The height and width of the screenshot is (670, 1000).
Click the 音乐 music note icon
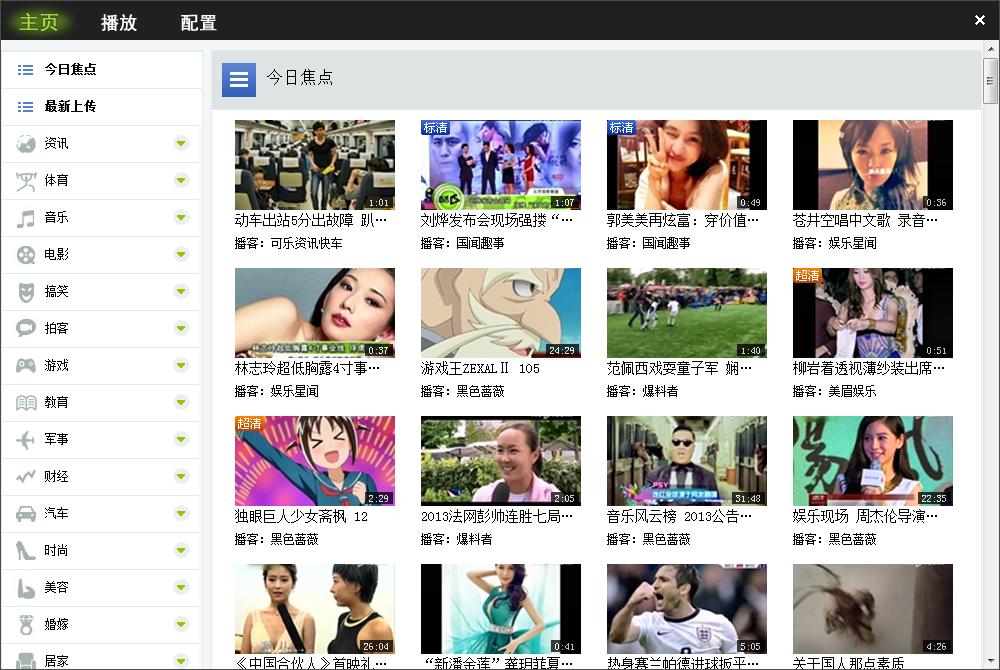pos(25,217)
